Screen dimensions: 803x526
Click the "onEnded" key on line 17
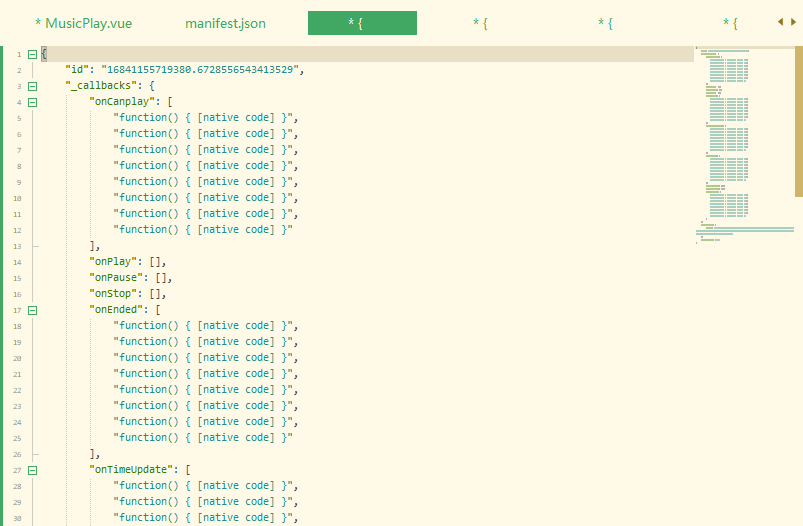point(116,309)
